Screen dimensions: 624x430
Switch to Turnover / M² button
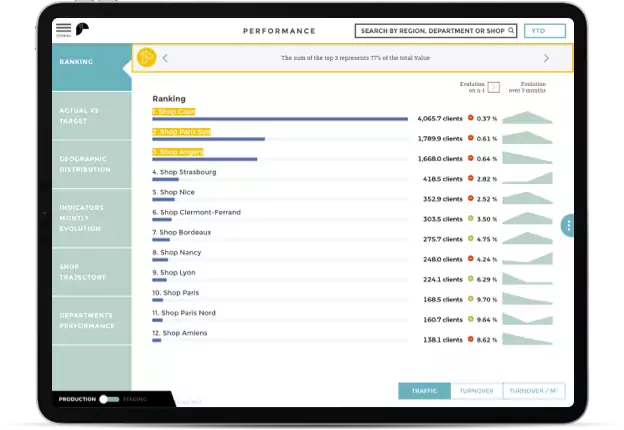(534, 391)
